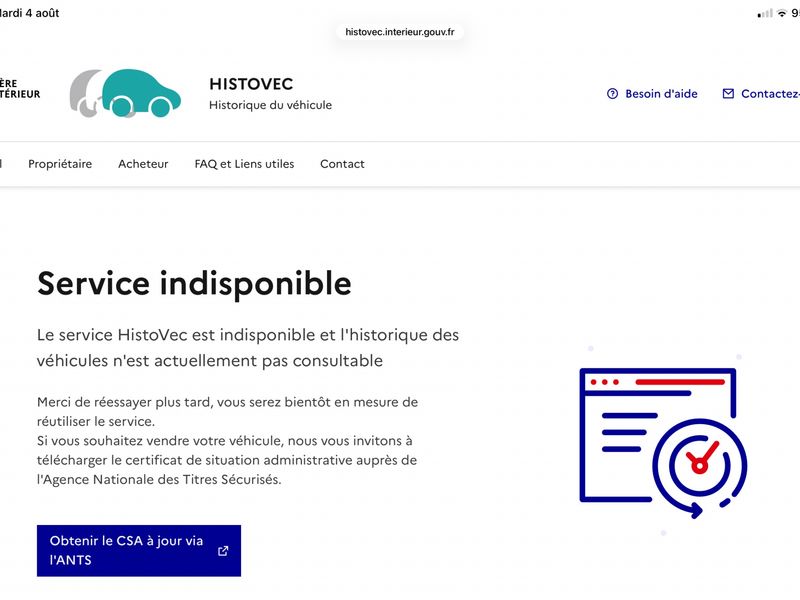The width and height of the screenshot is (800, 600).
Task: Click the envelope contact icon
Action: coord(728,94)
